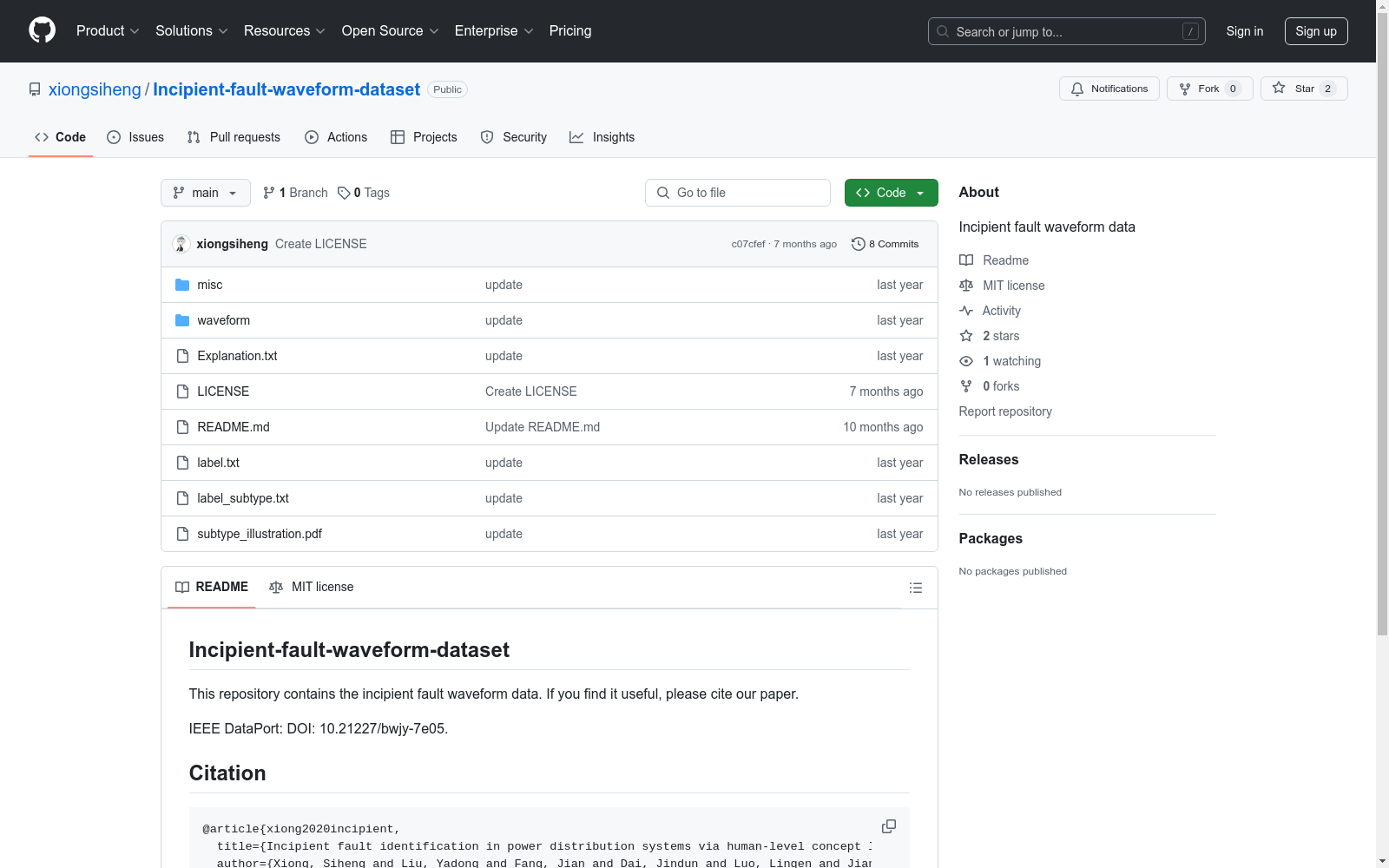Screen dimensions: 1389x868
Task: Click the label_subtype.txt file icon
Action: 182,498
